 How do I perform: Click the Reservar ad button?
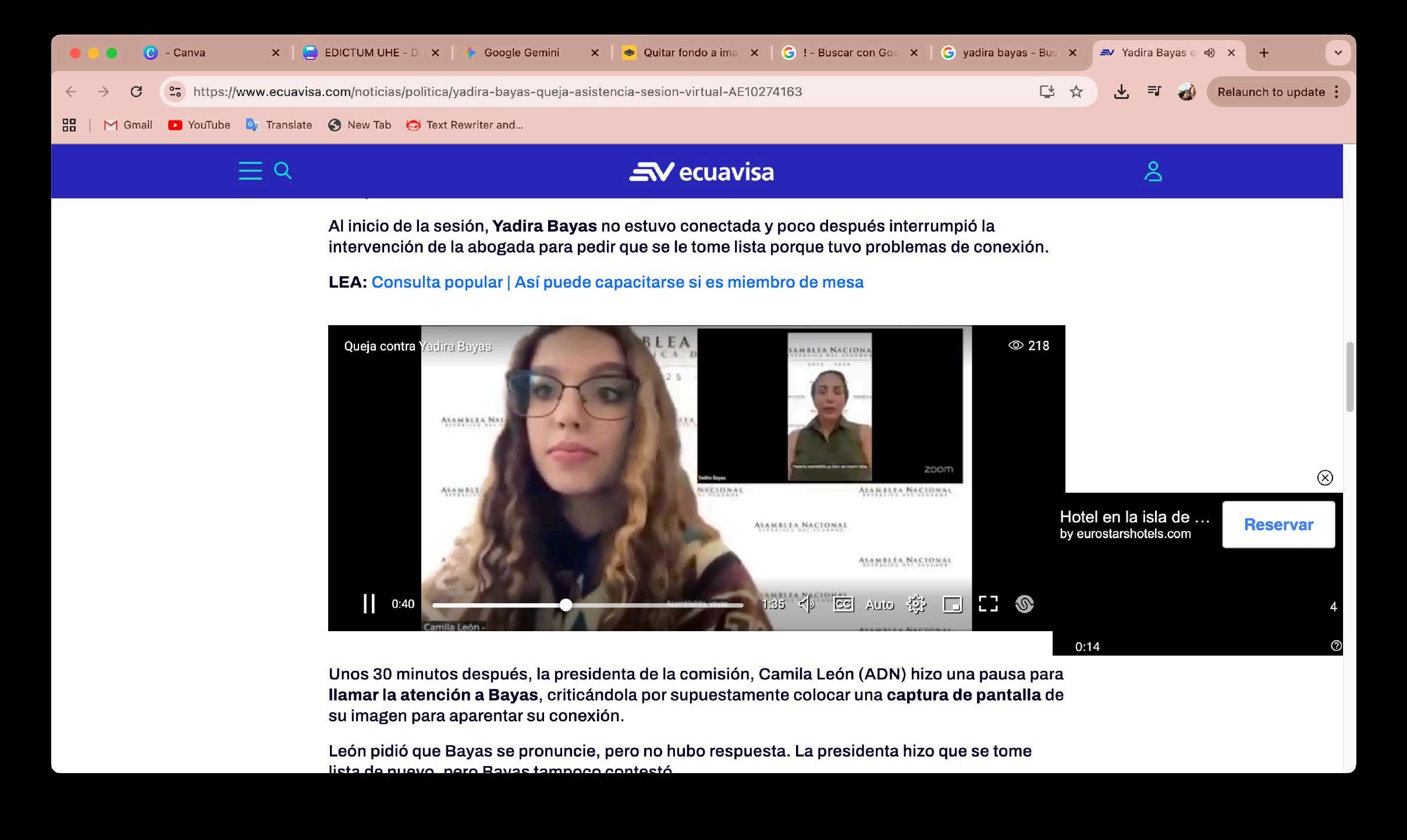point(1278,525)
